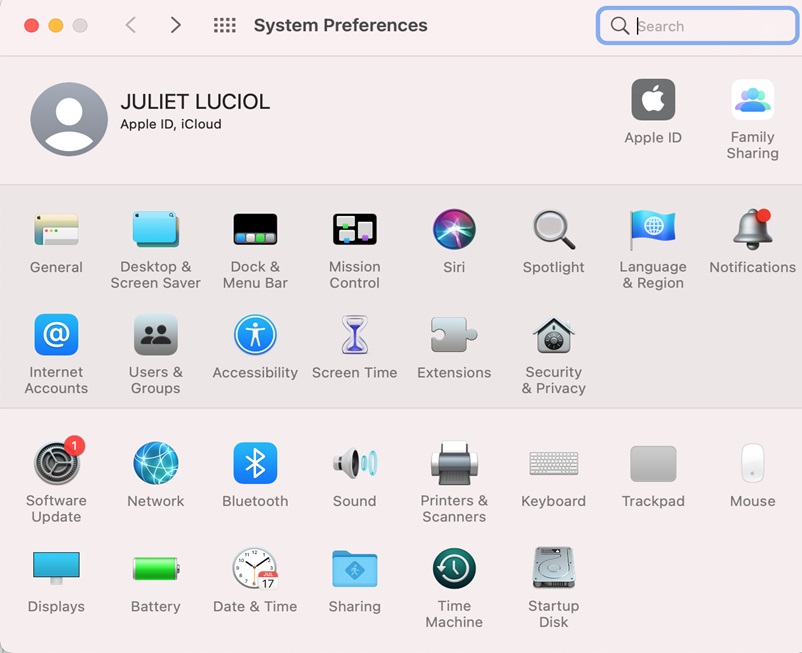Screen dimensions: 802x653
Task: Open Family Sharing settings
Action: click(752, 100)
